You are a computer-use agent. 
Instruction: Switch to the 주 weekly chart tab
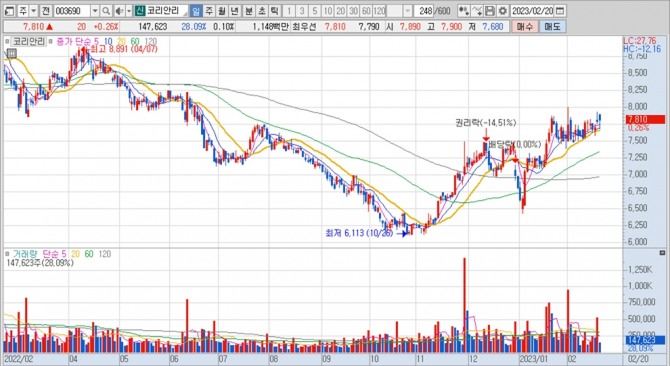pos(208,11)
